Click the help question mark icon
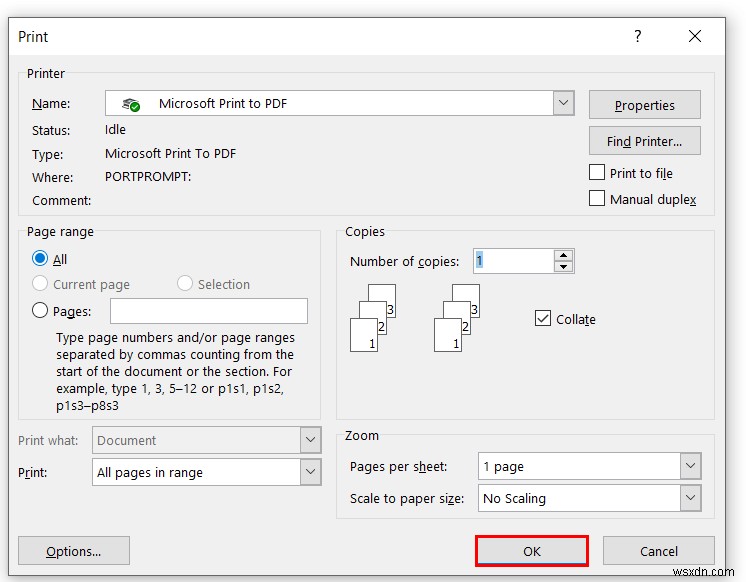The image size is (746, 582). 638,36
